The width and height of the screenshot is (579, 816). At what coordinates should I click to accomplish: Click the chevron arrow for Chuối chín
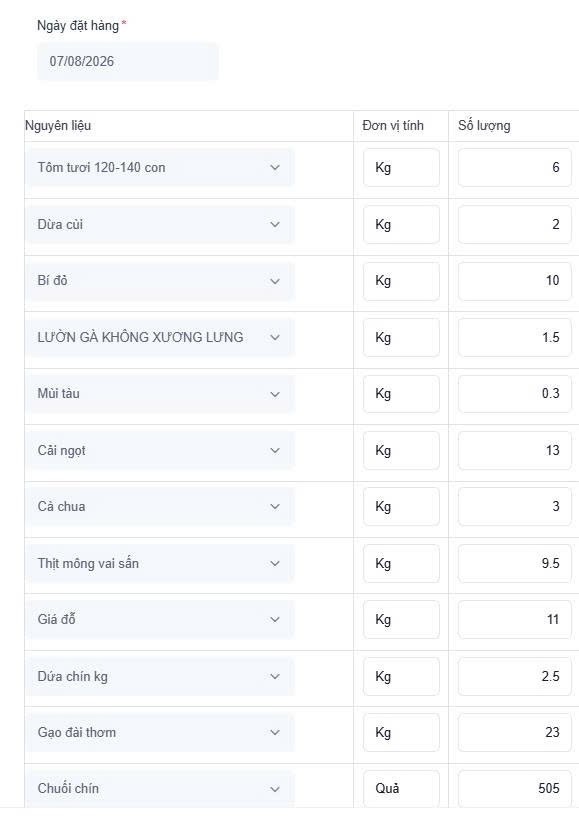pyautogui.click(x=275, y=789)
